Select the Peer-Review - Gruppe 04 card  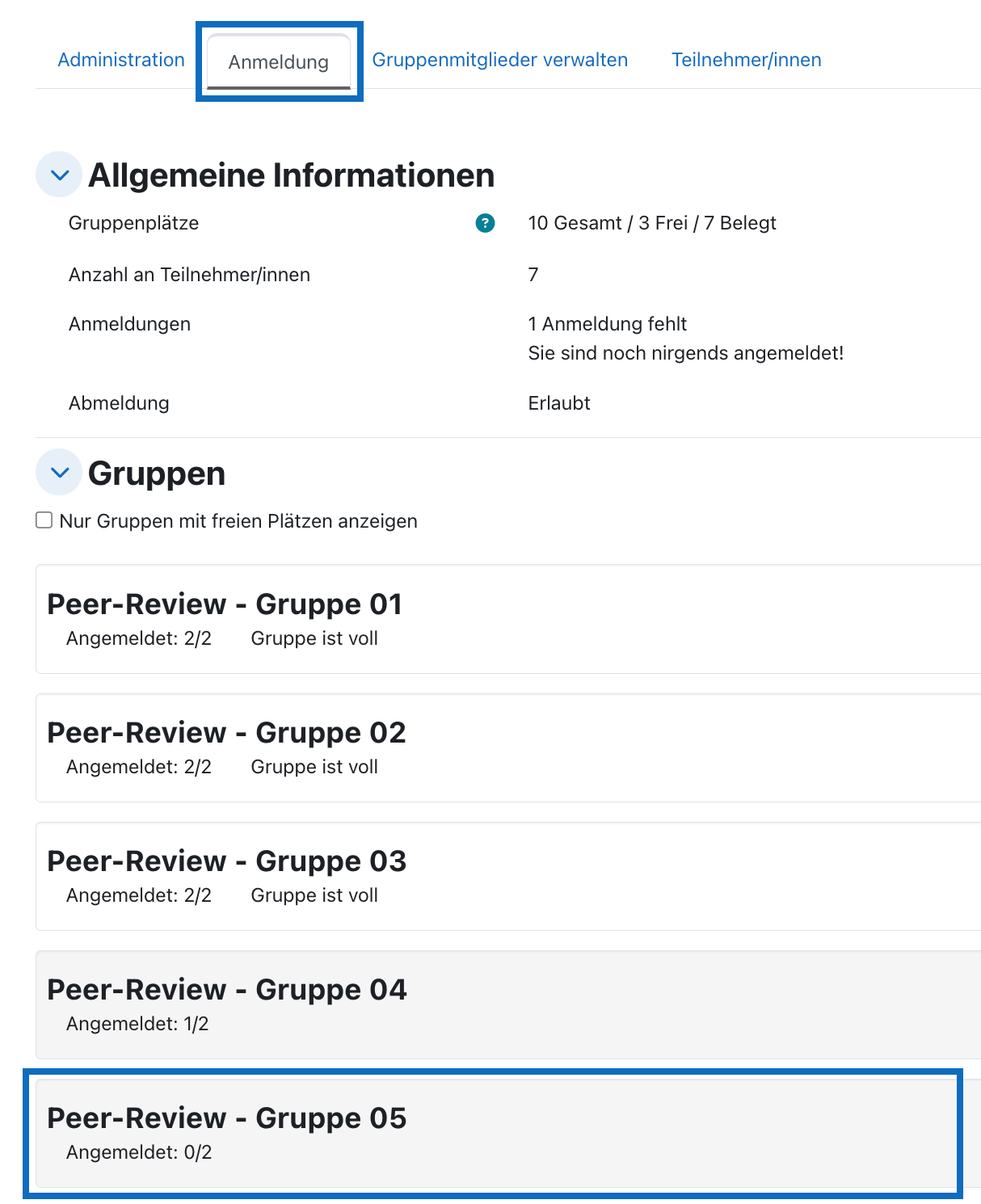pyautogui.click(x=508, y=1004)
